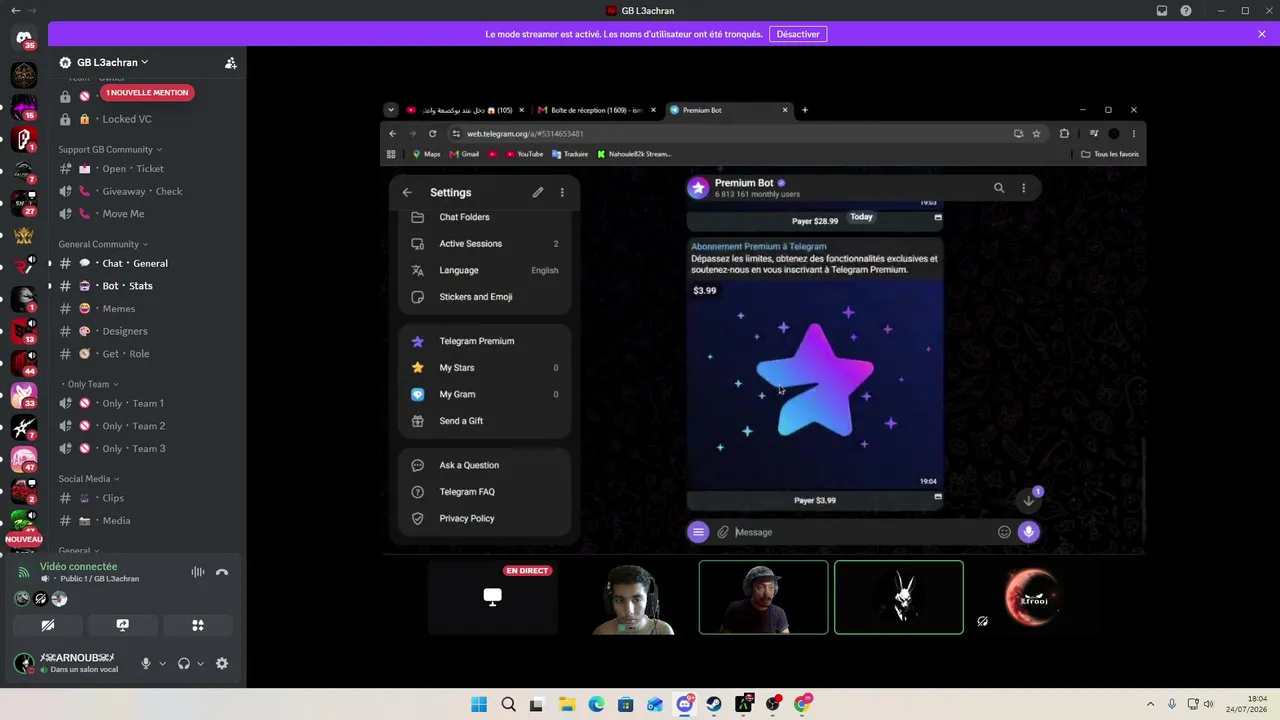Click search icon in Premium Bot chat header
The height and width of the screenshot is (720, 1280).
(998, 187)
